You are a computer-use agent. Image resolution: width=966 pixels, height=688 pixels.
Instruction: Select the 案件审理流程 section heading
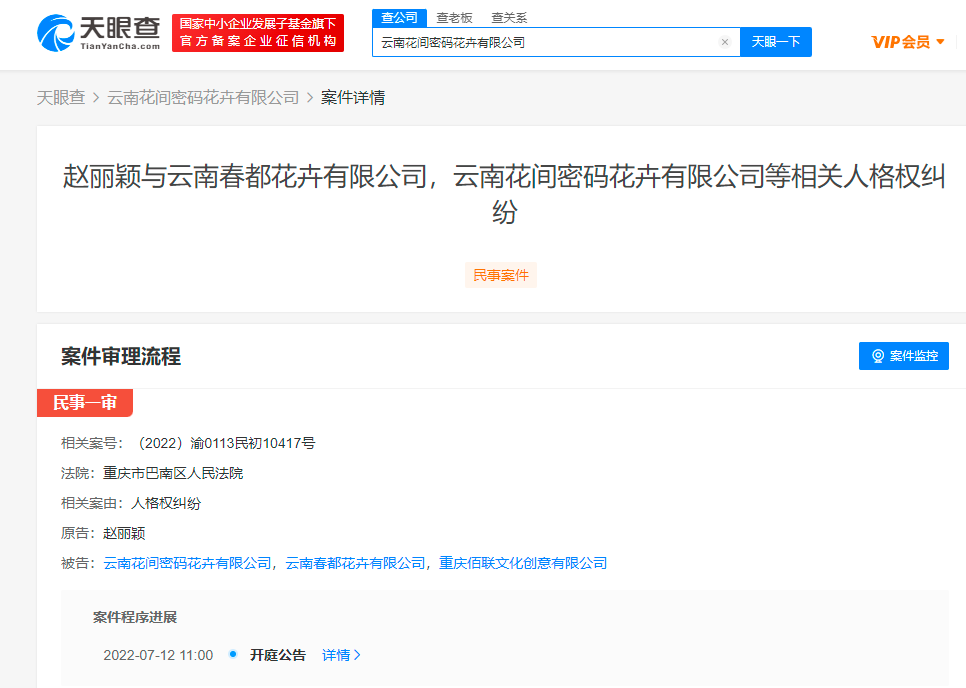click(x=121, y=356)
